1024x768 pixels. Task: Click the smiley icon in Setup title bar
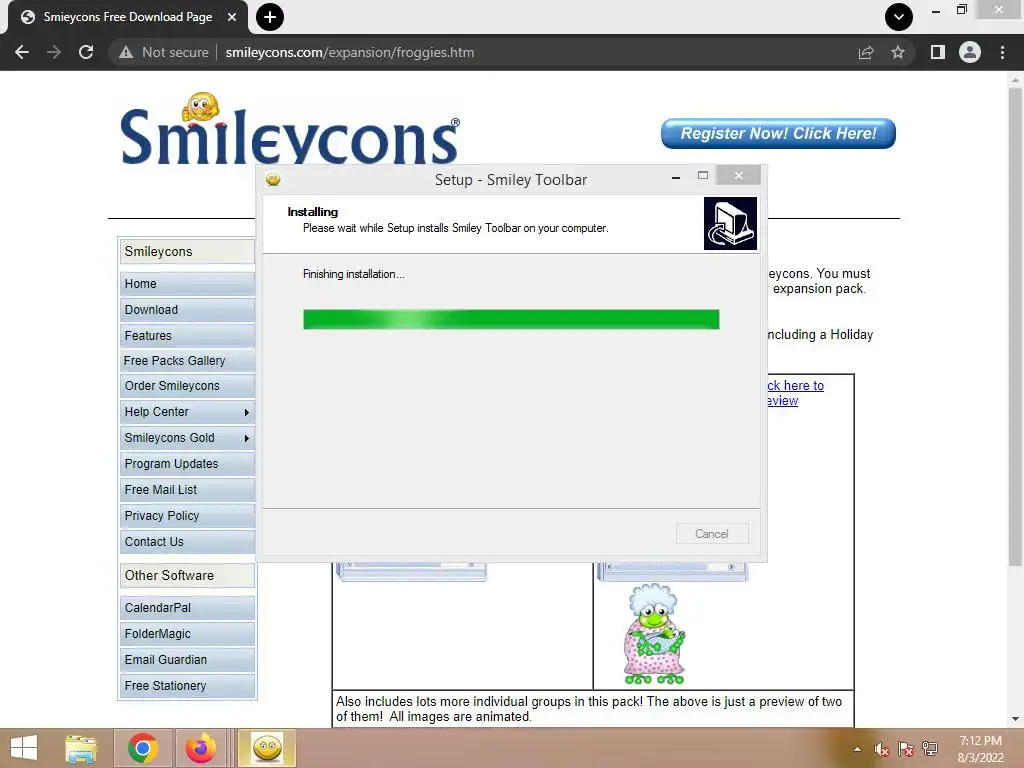[x=273, y=179]
